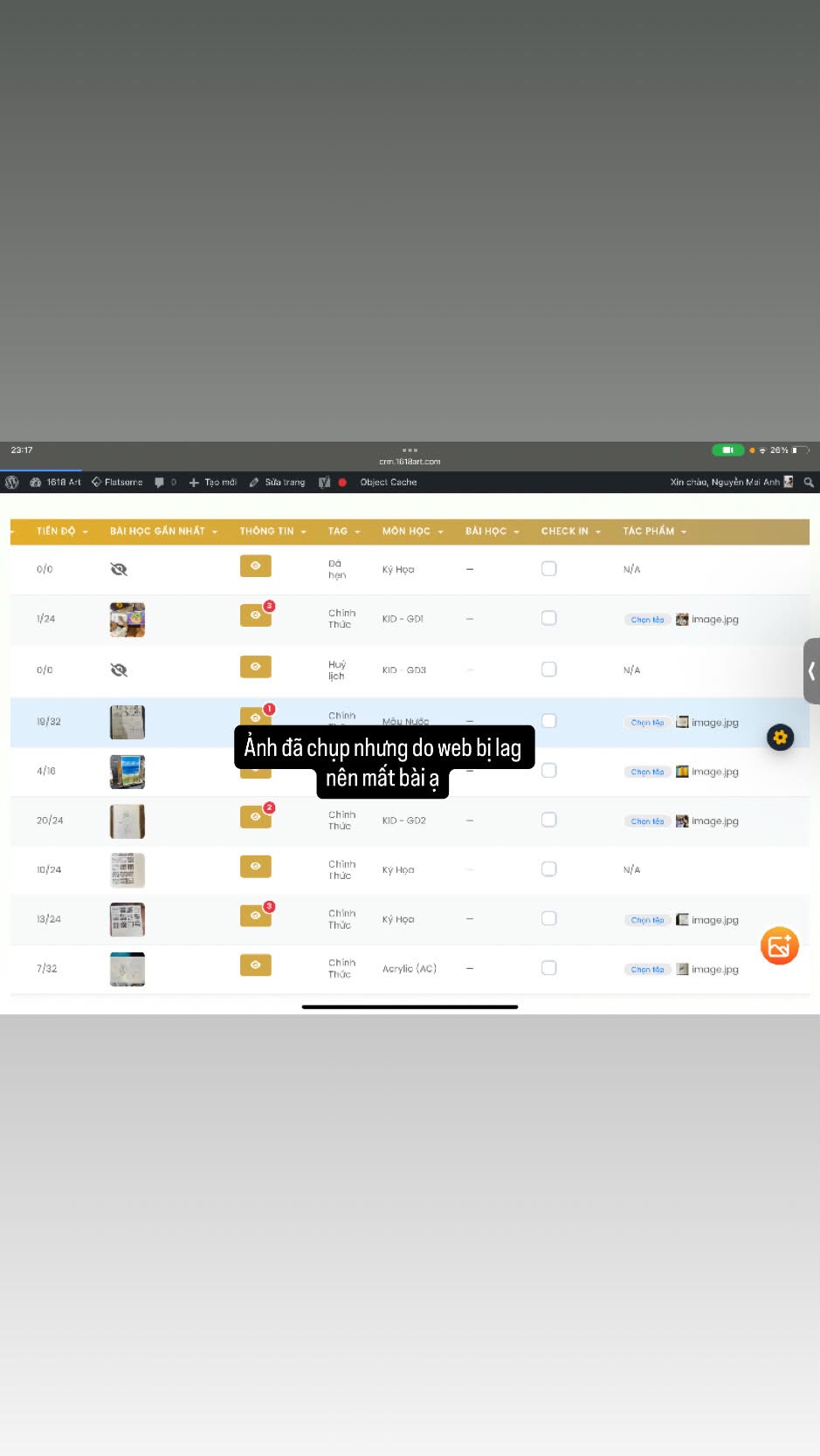Open lesson thumbnail in 10/24 row
This screenshot has width=820, height=1456.
pos(127,871)
